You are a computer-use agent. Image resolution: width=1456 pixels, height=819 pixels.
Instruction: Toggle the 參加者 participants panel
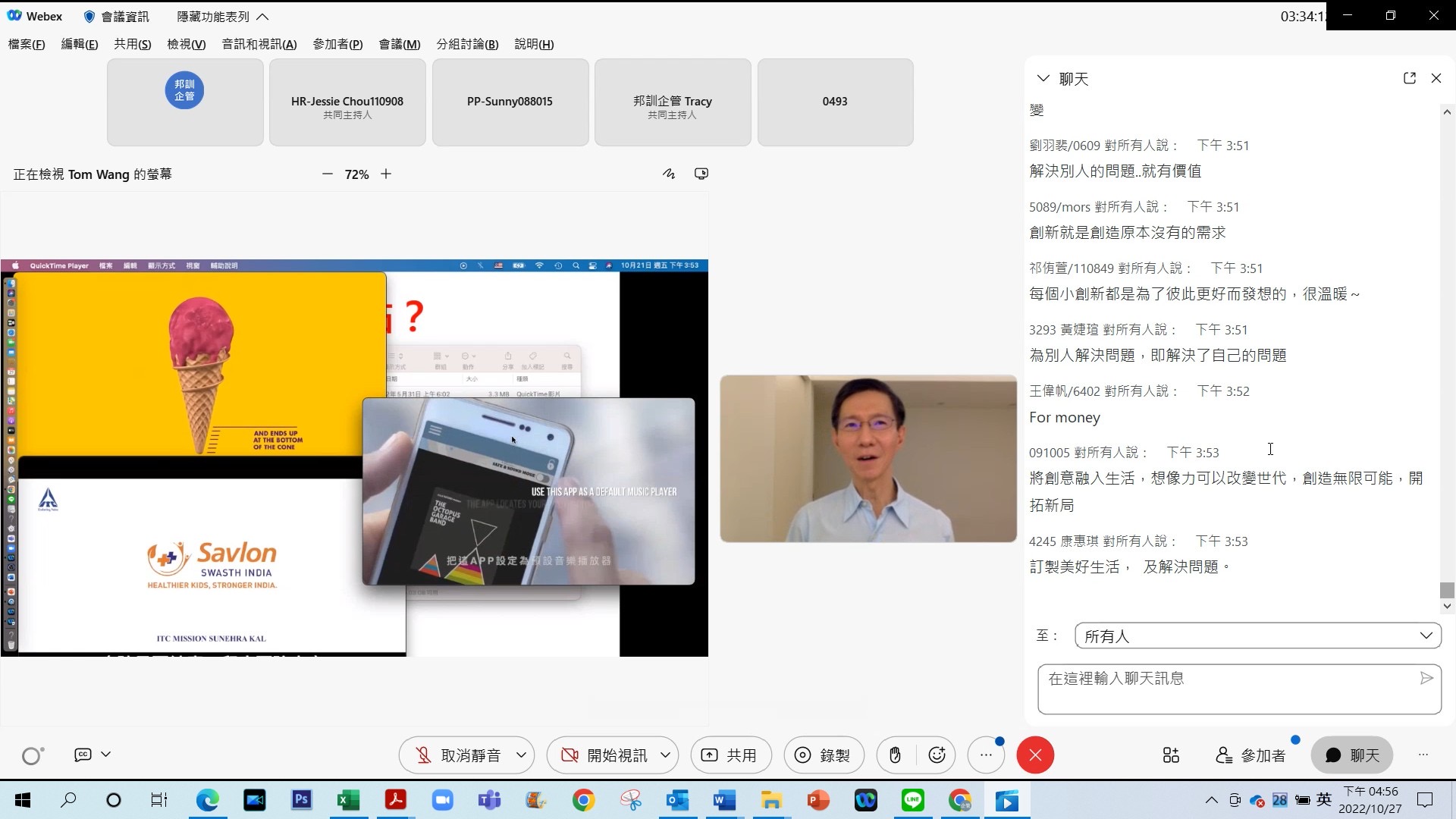pyautogui.click(x=1251, y=755)
